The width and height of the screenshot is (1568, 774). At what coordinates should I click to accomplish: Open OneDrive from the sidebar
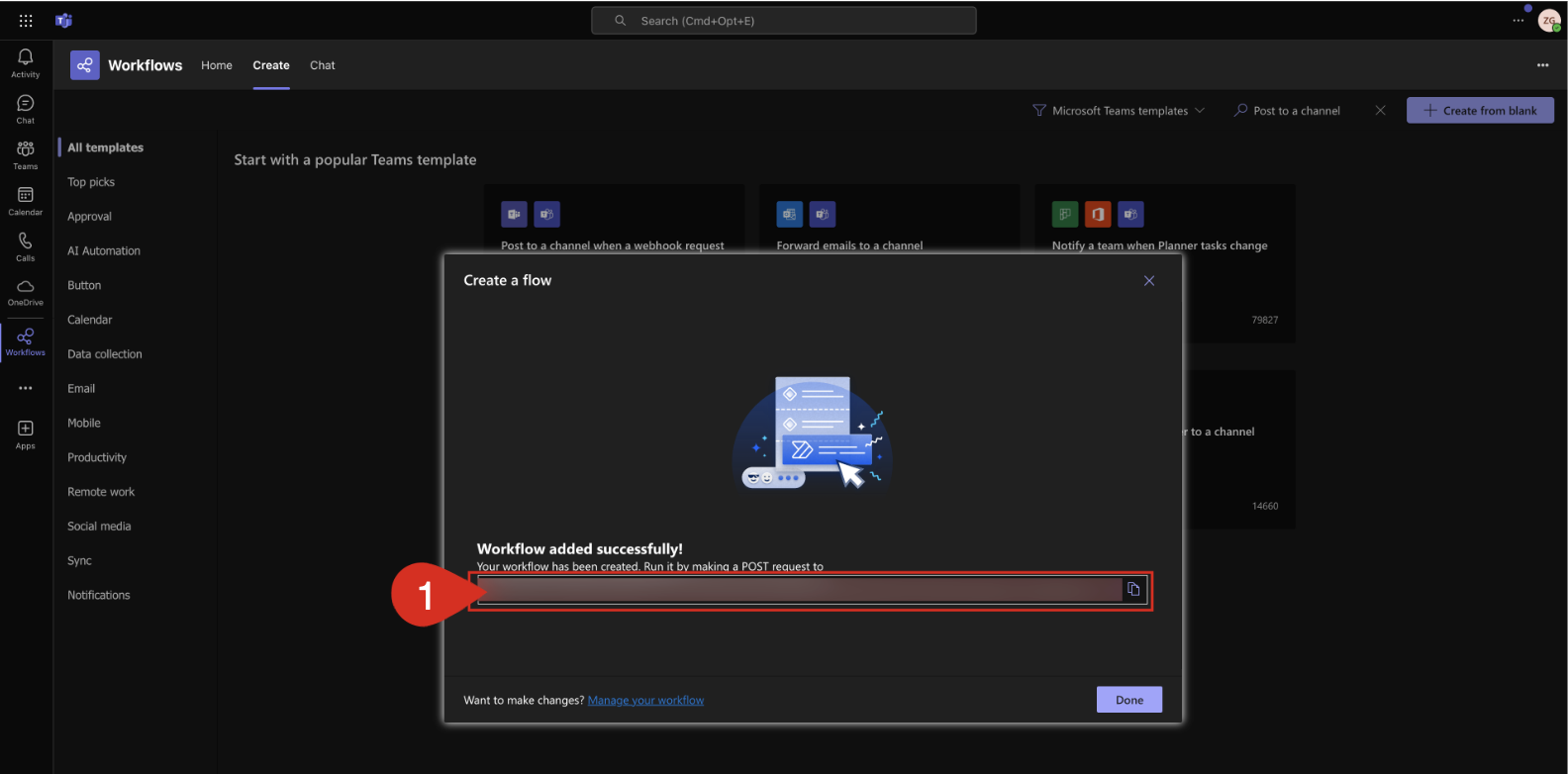[26, 292]
